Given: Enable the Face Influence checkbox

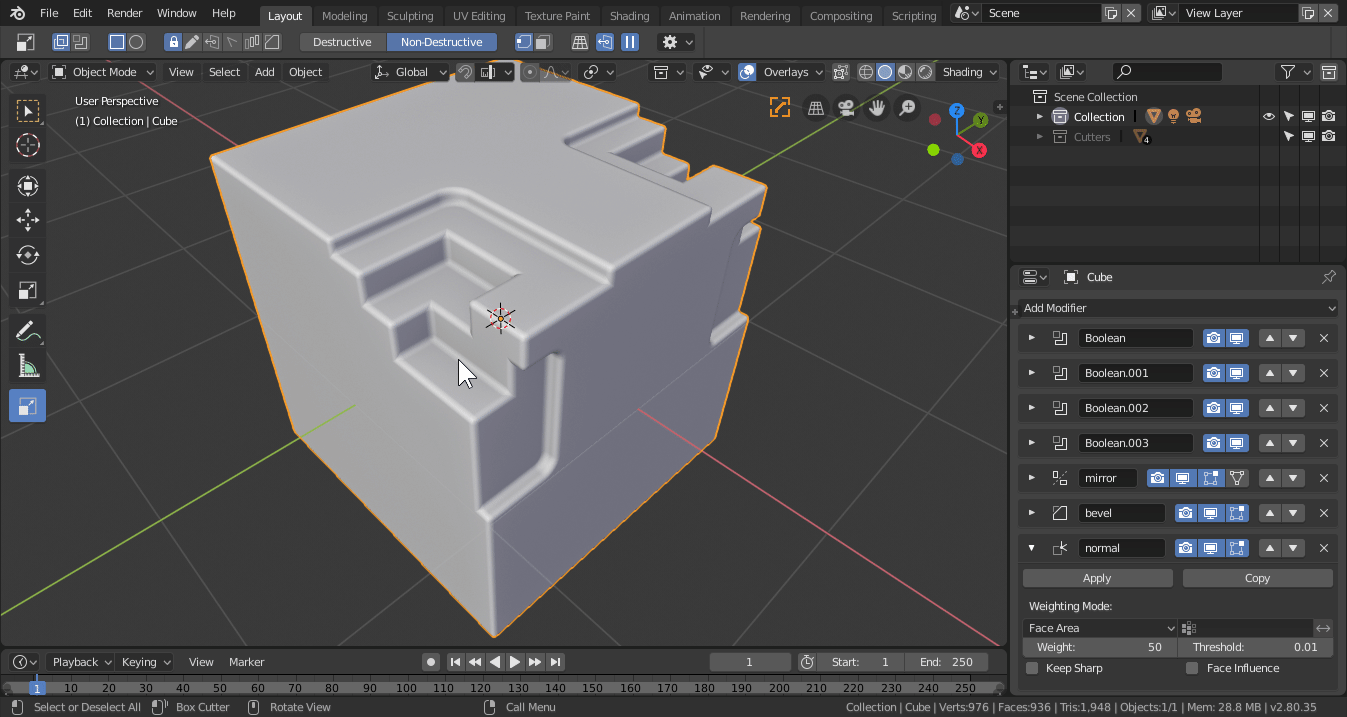Looking at the screenshot, I should pyautogui.click(x=1192, y=668).
